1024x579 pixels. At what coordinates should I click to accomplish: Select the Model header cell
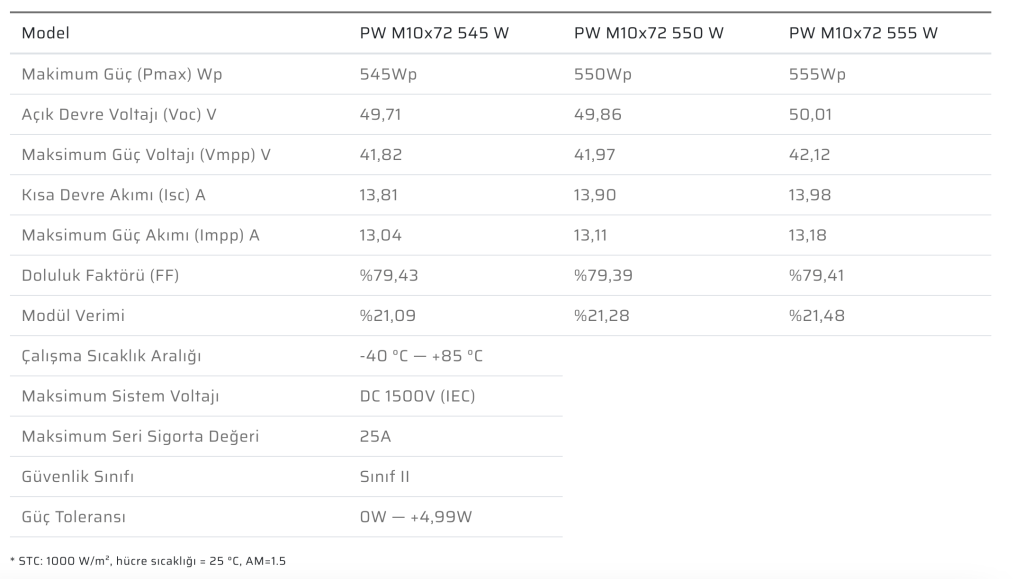(46, 33)
